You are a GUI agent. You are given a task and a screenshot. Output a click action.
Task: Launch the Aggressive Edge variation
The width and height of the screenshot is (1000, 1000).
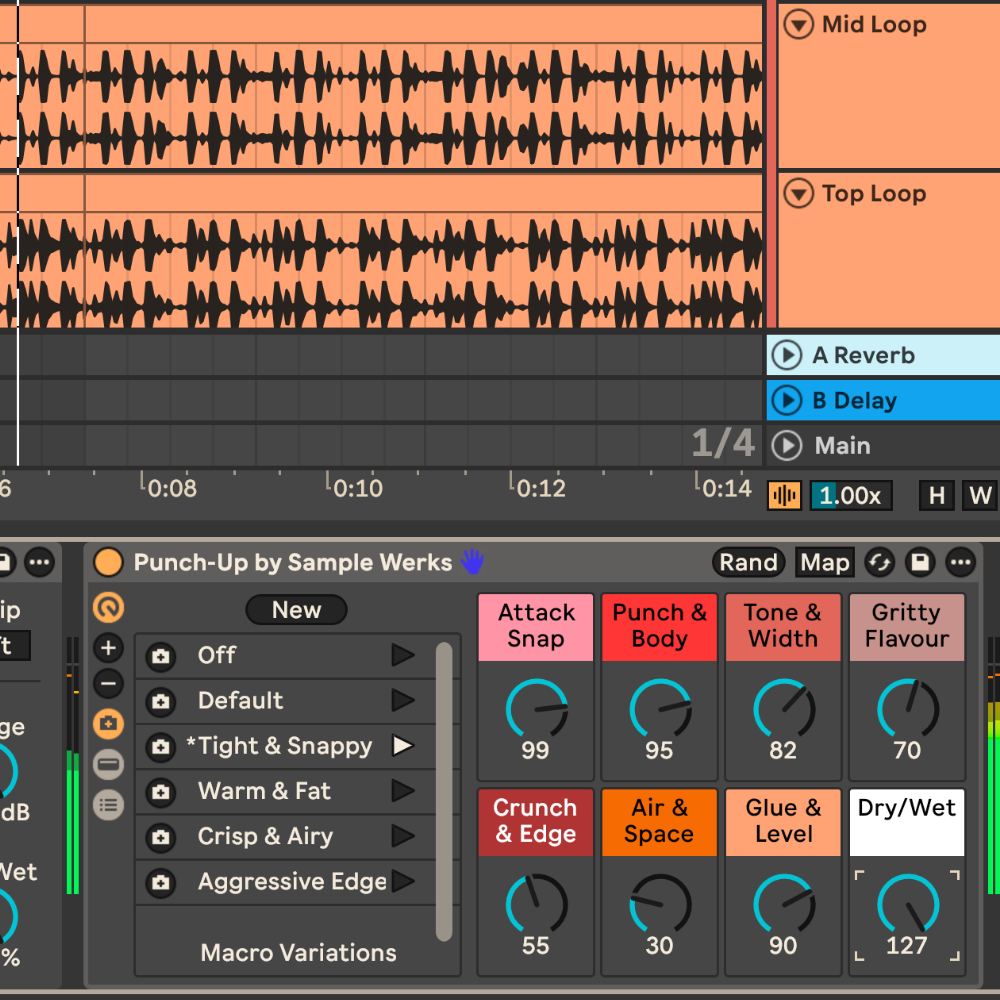point(403,882)
